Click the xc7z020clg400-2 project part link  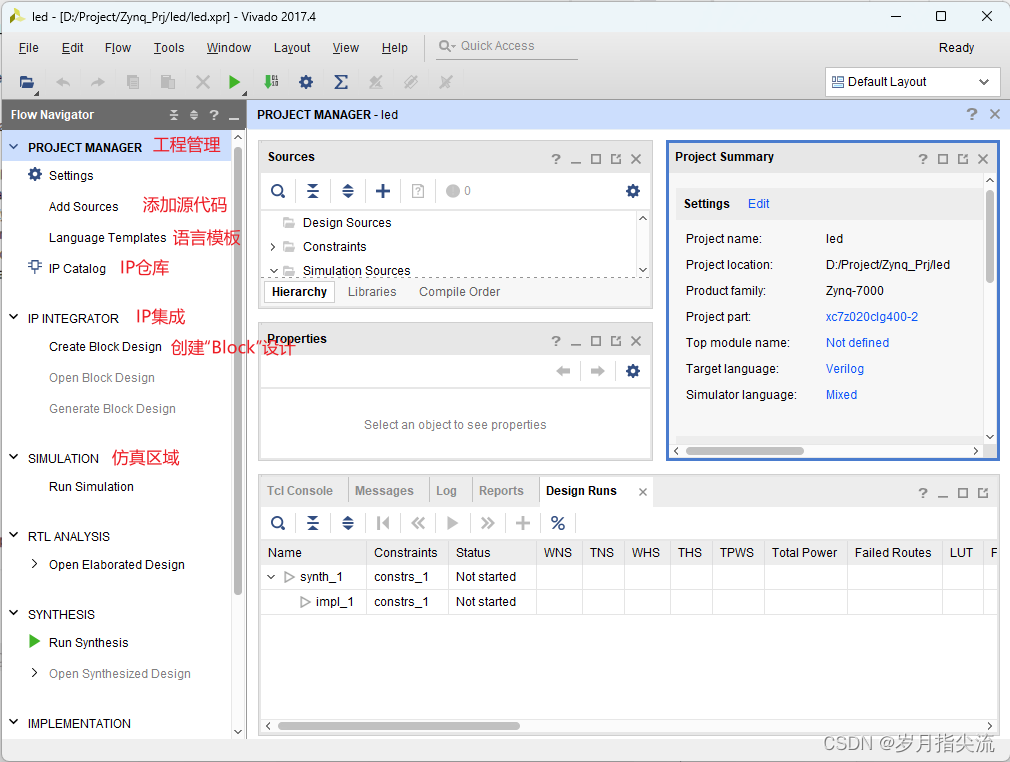pos(871,317)
